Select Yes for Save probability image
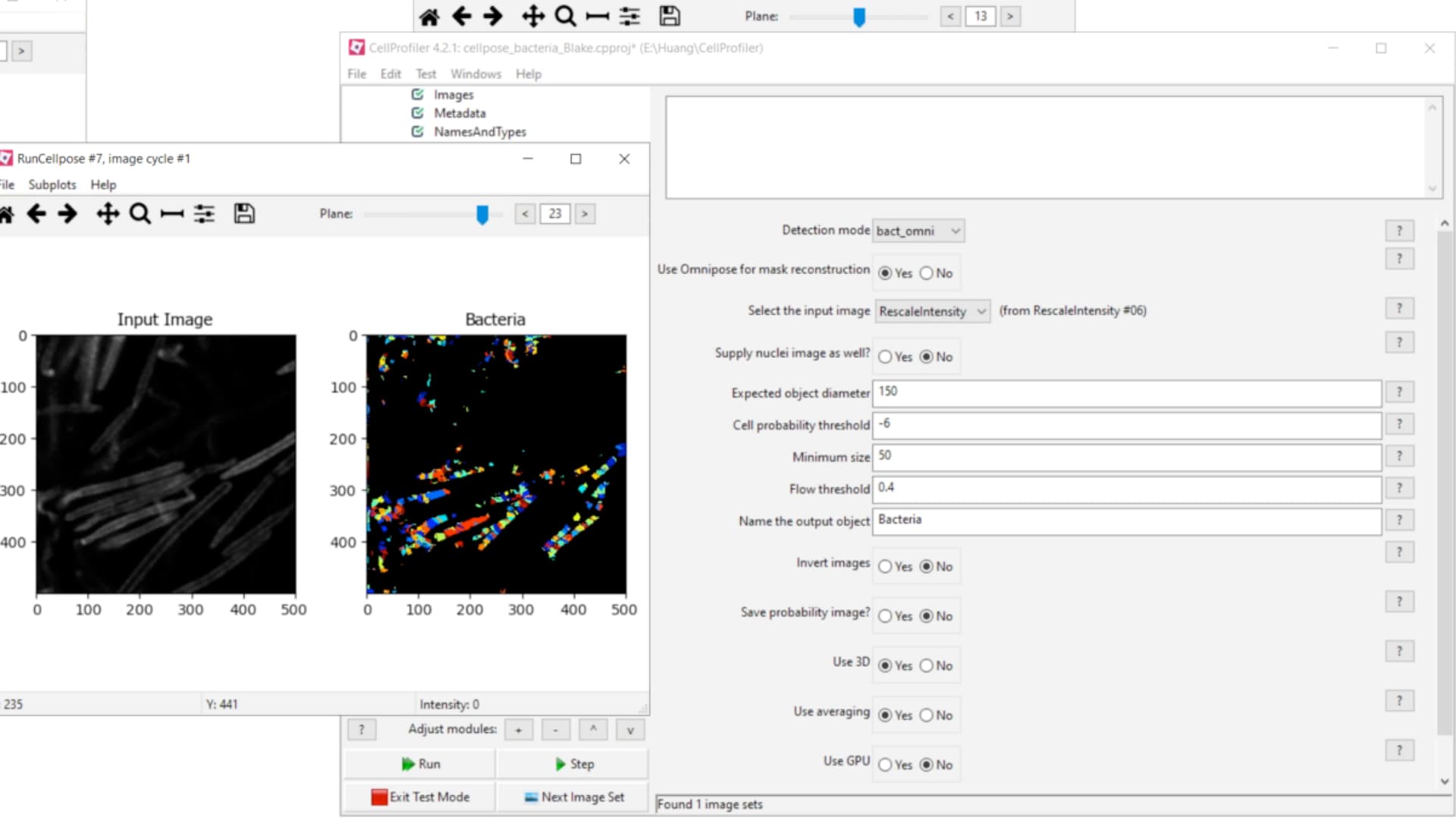Screen dimensions: 1456x824 pos(885,616)
